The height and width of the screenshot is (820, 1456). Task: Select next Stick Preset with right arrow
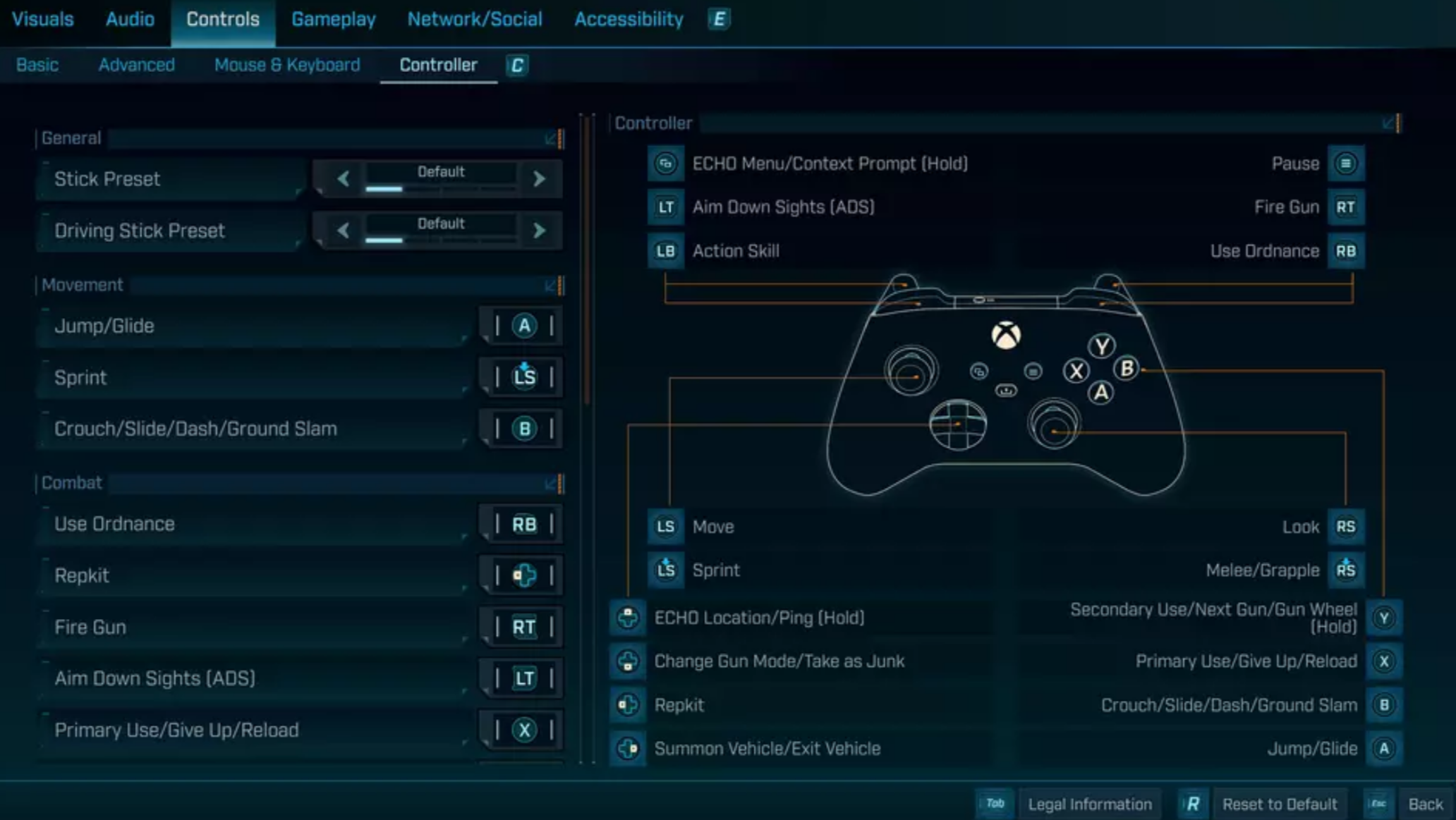coord(539,179)
